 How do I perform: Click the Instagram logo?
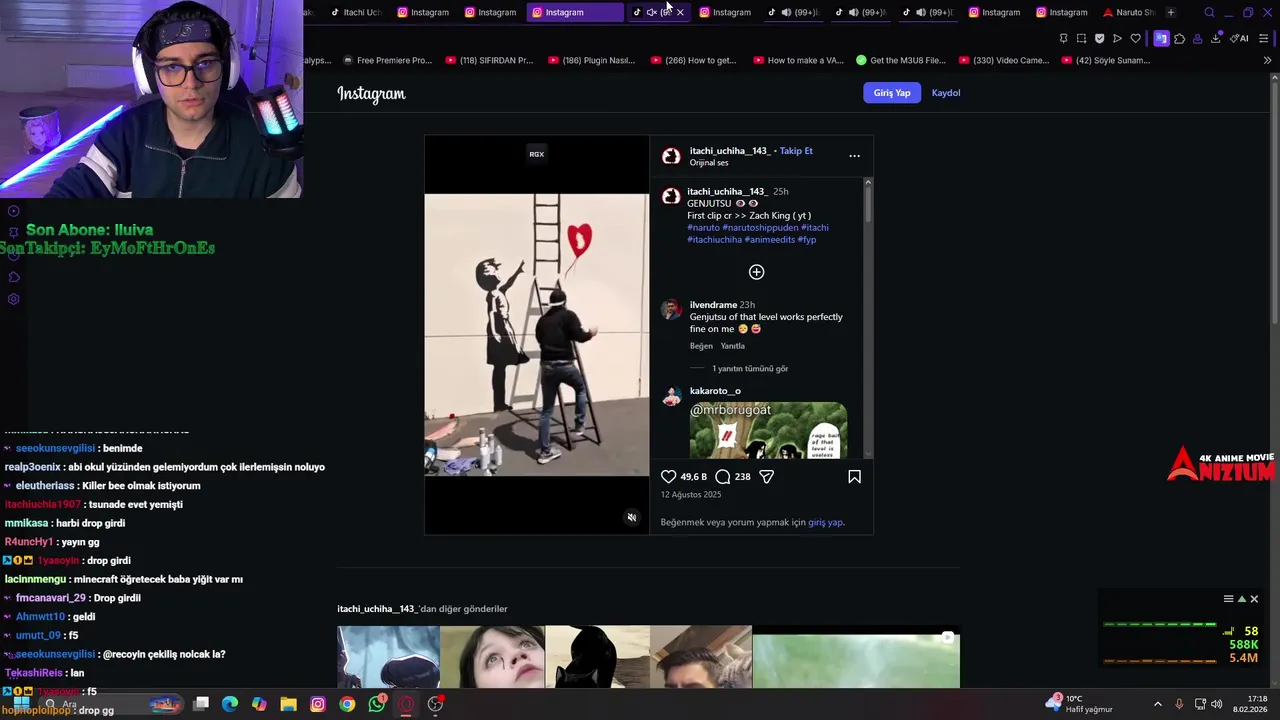371,94
